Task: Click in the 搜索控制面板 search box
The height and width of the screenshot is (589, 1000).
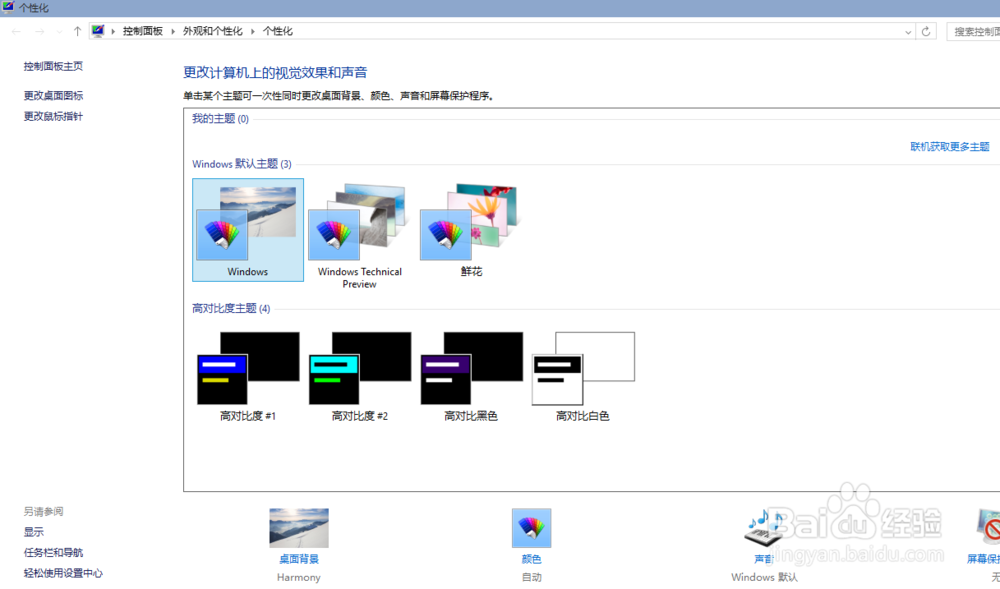Action: pyautogui.click(x=973, y=31)
